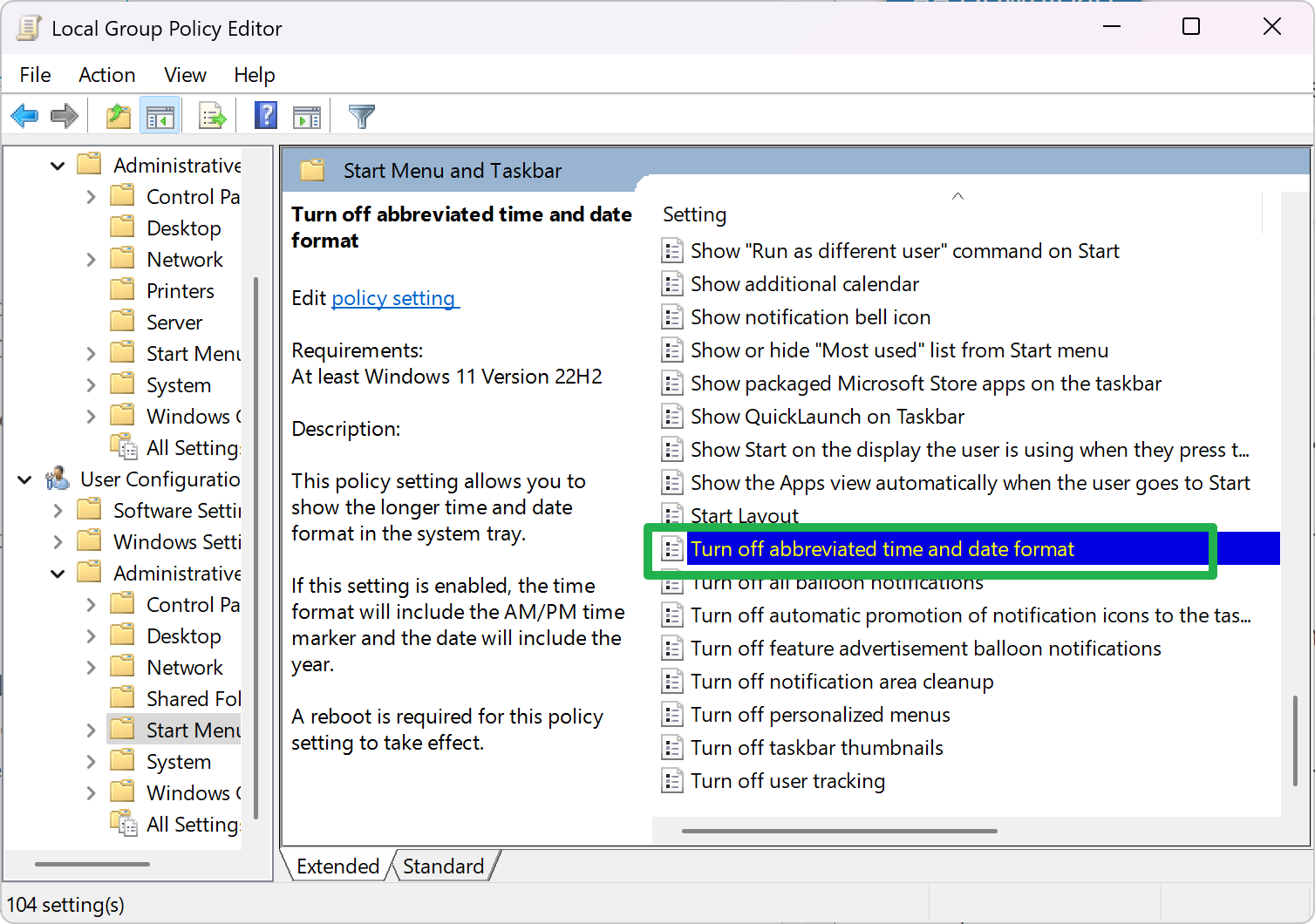Viewport: 1315px width, 924px height.
Task: Open the Action menu
Action: click(x=106, y=75)
